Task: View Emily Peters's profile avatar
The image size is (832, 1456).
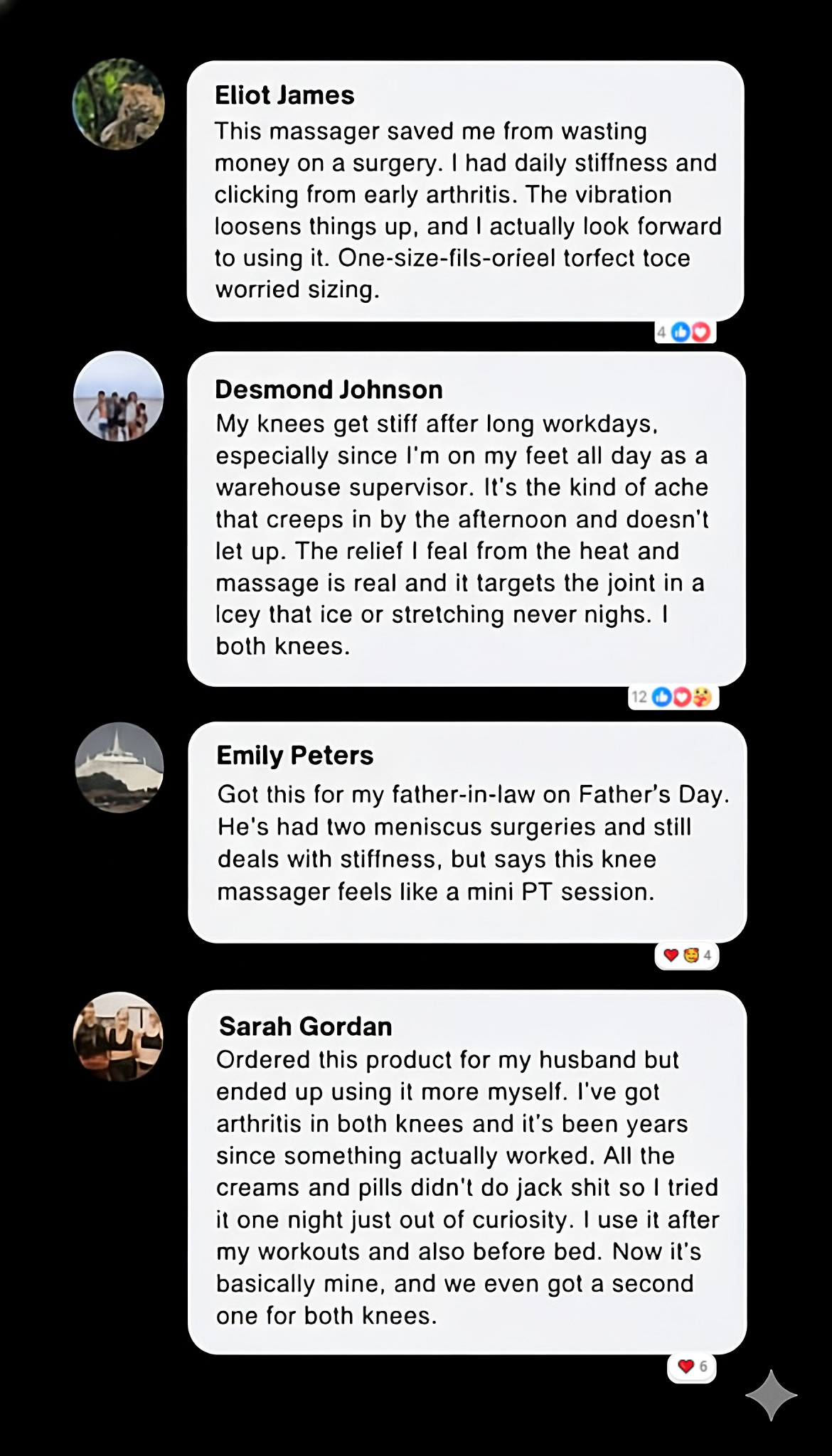Action: [119, 768]
